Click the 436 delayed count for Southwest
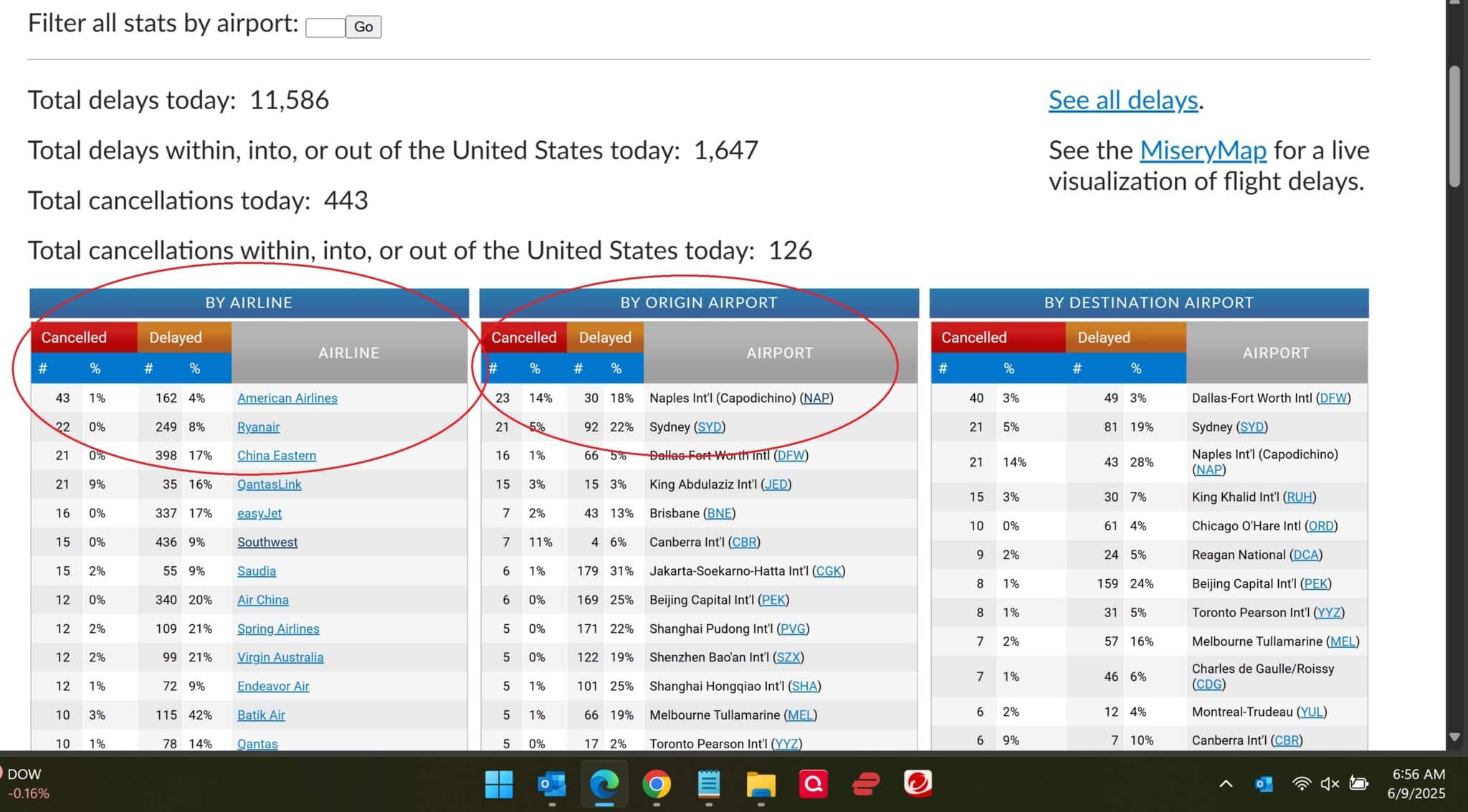 pyautogui.click(x=166, y=543)
